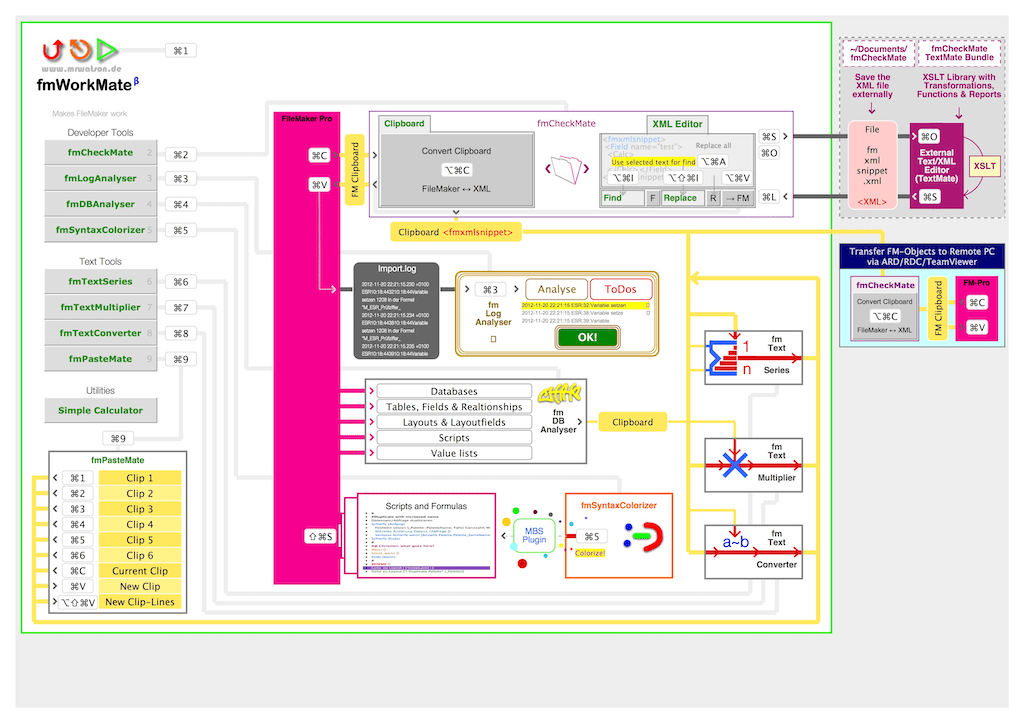Open fmLogAnalyser from Developer Tools list
The image size is (1024, 724).
point(100,179)
